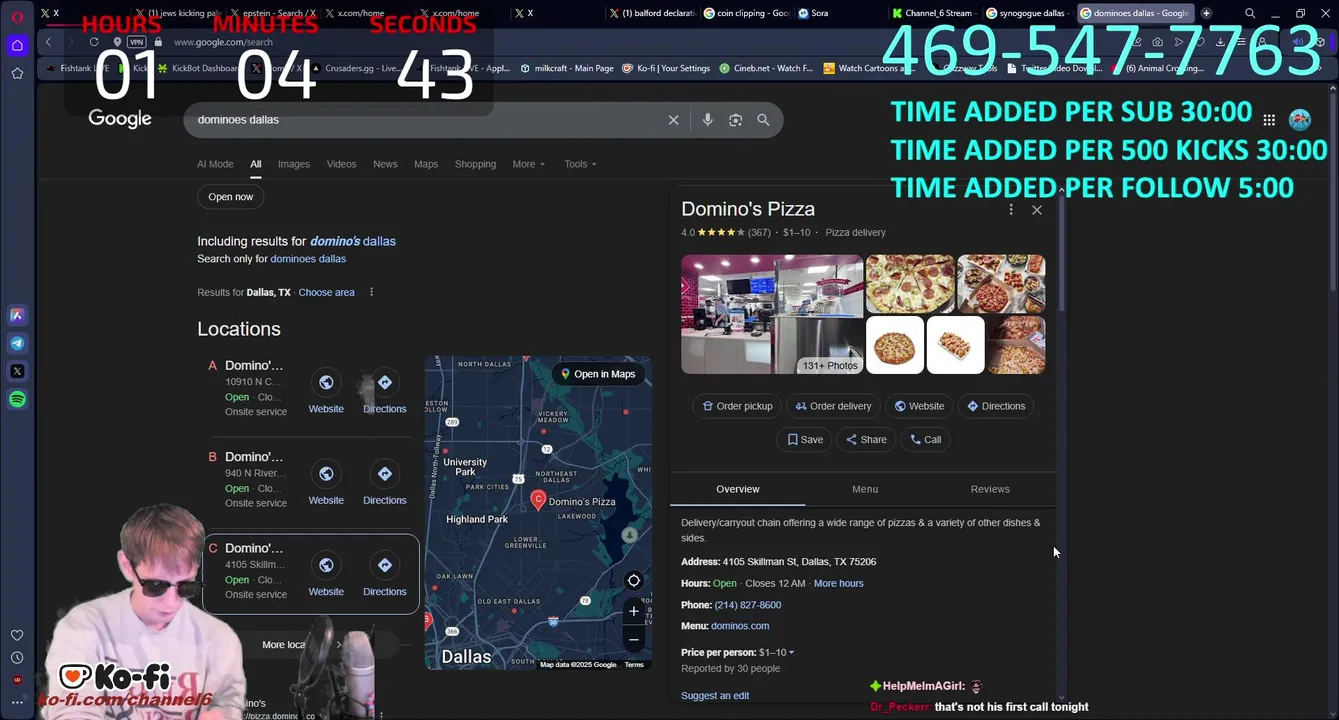The image size is (1339, 720).
Task: Open the Google apps grid
Action: pos(1269,120)
